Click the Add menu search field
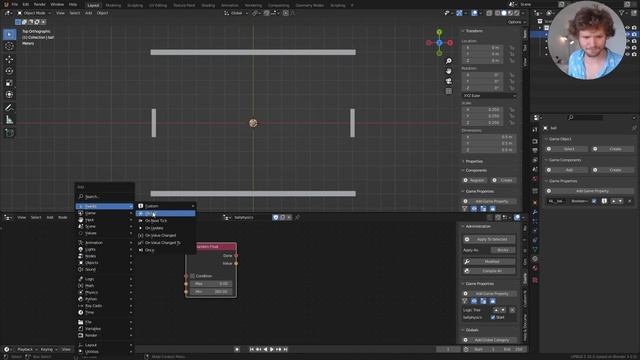Screen dimensions: 640x360 coord(104,196)
